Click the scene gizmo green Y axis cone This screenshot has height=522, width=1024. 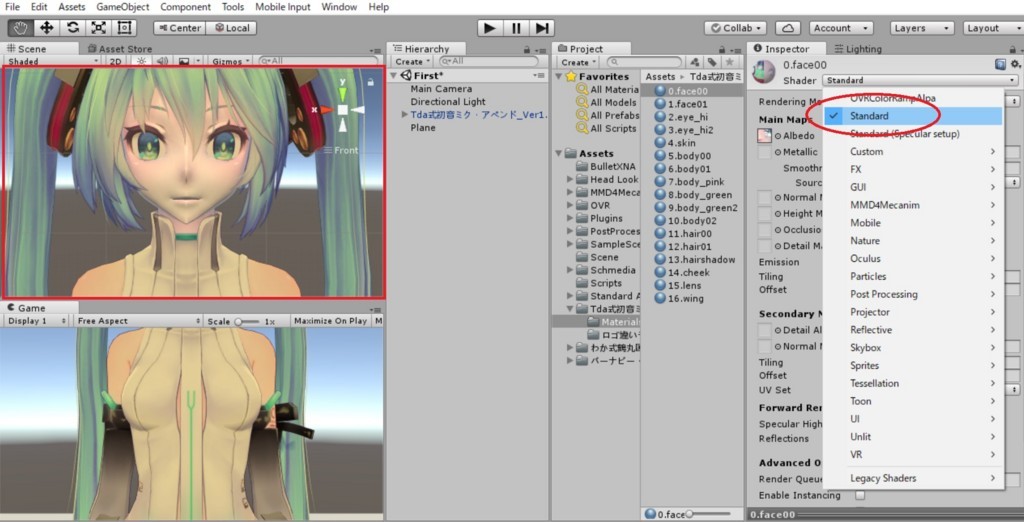342,95
